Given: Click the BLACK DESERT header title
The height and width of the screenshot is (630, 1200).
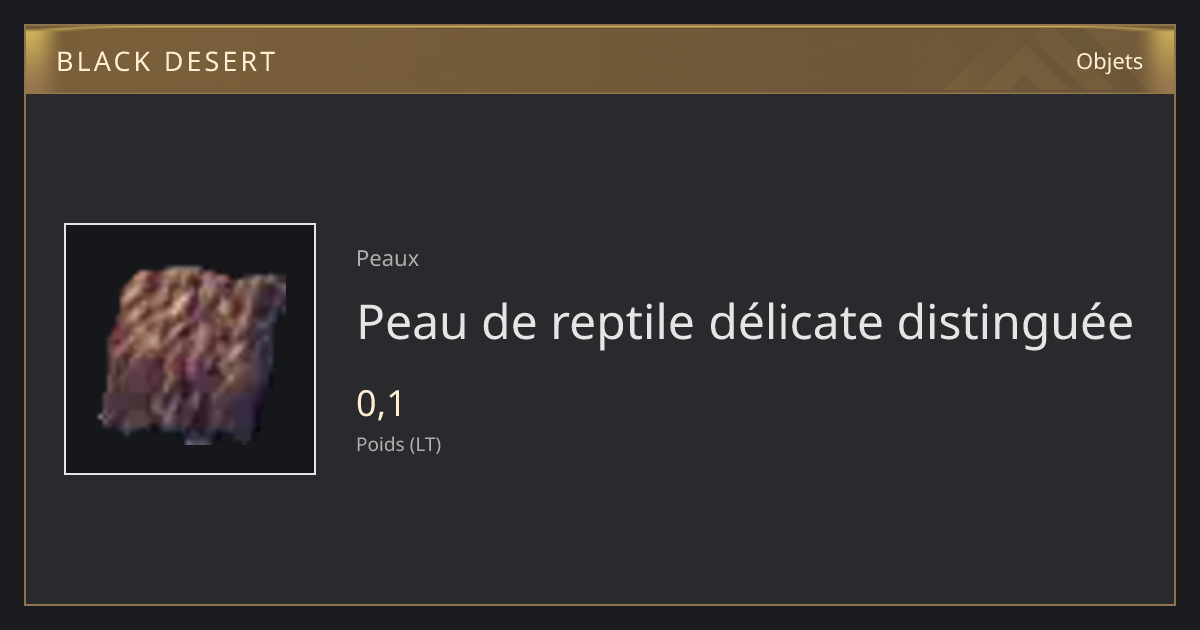Looking at the screenshot, I should coord(166,62).
